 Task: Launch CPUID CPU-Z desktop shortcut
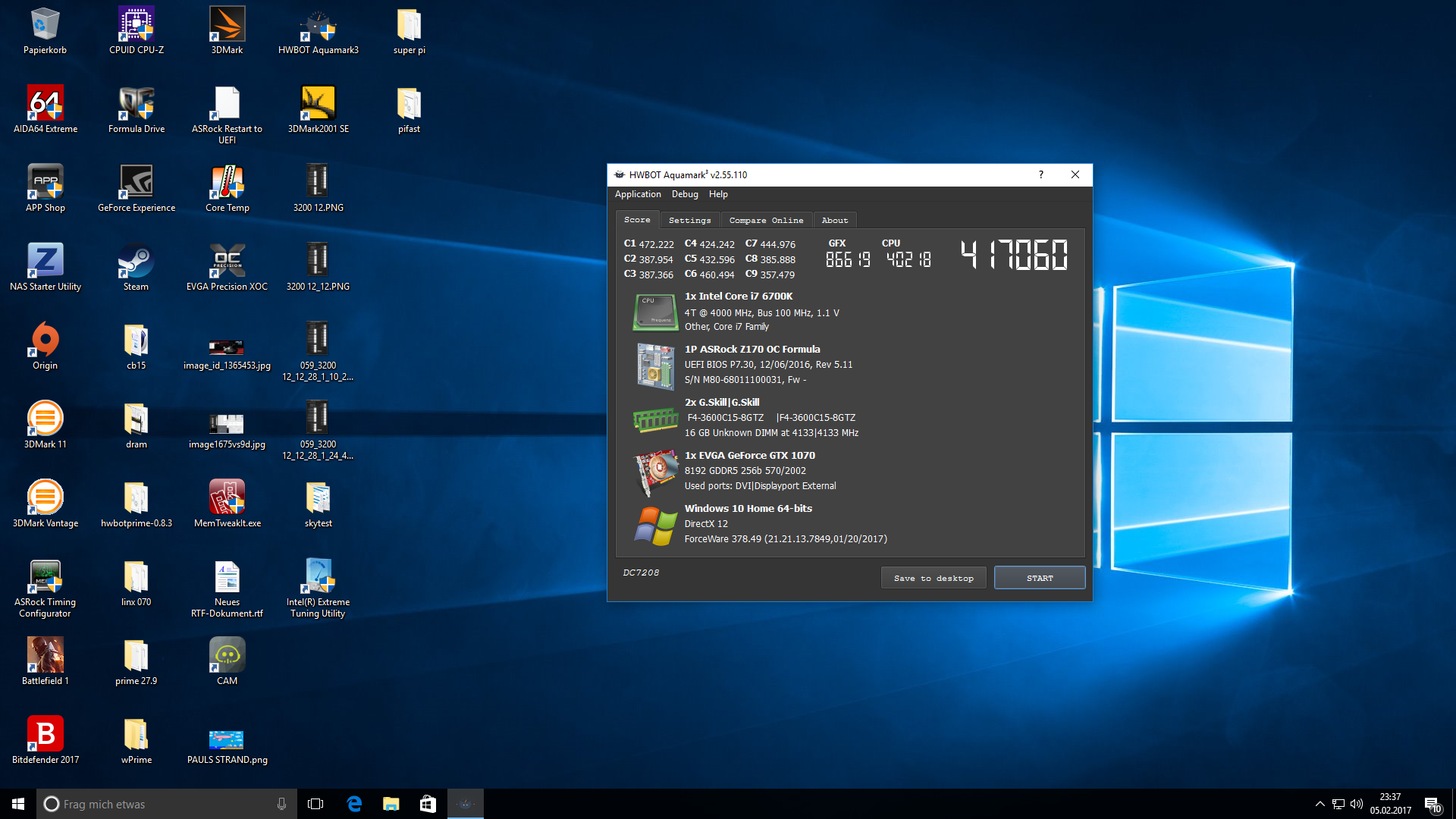136,31
